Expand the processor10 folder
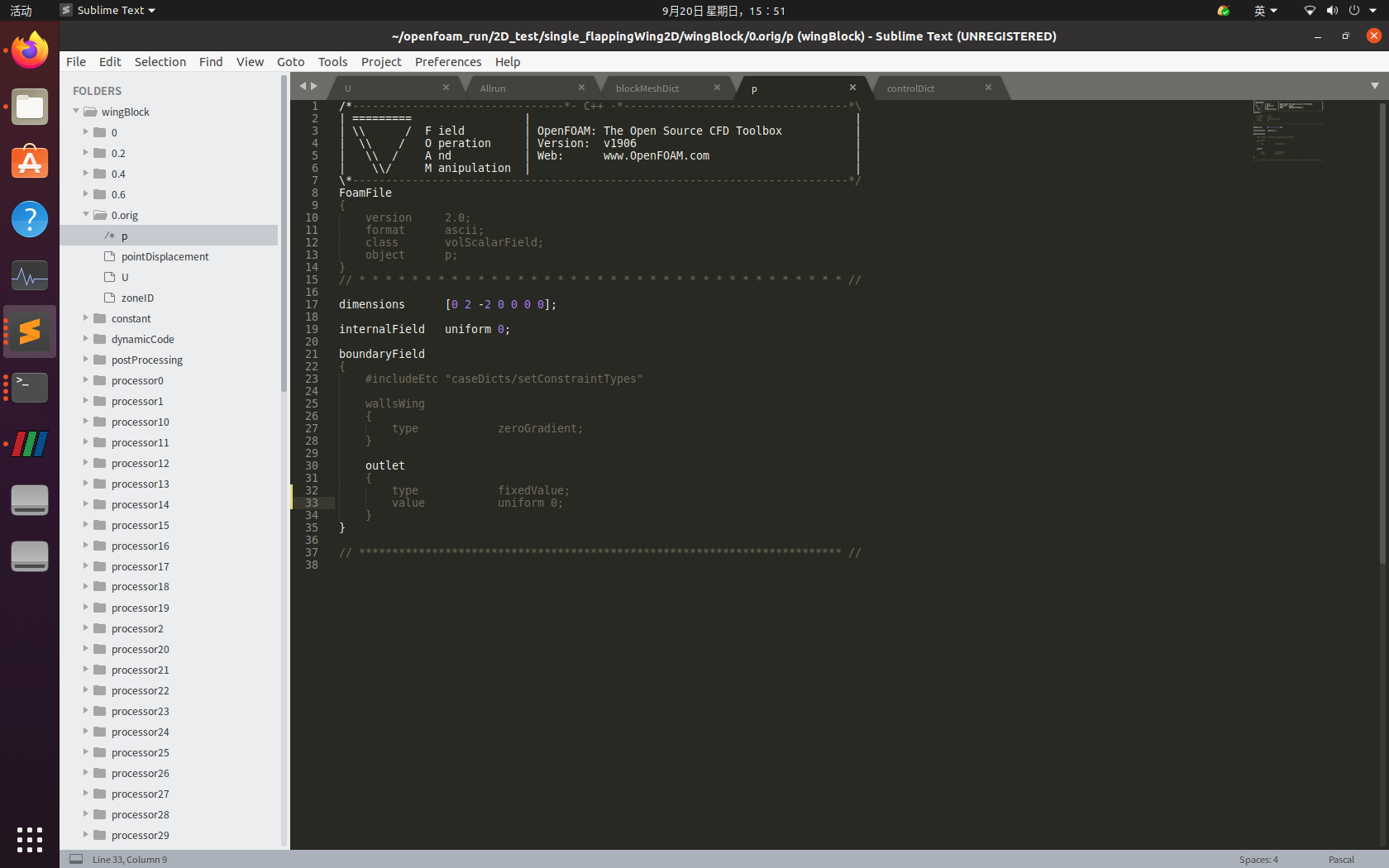 tap(86, 422)
